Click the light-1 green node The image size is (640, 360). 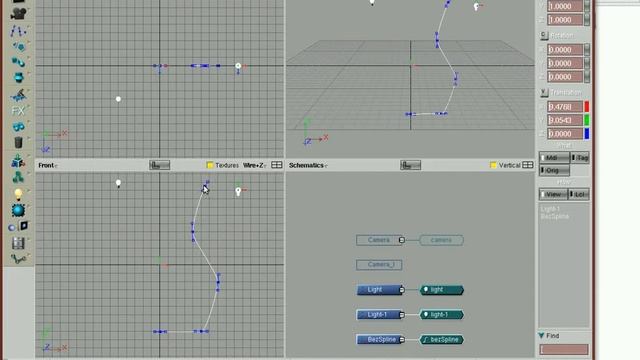[442, 315]
